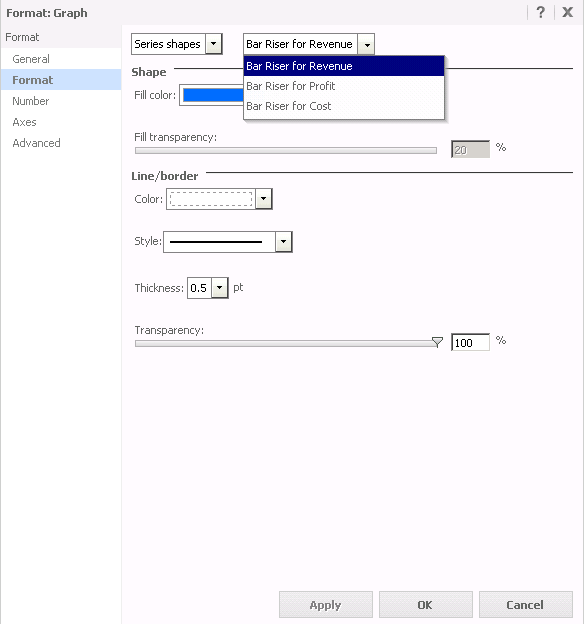
Task: Click the Series shapes combo box text
Action: (x=168, y=44)
